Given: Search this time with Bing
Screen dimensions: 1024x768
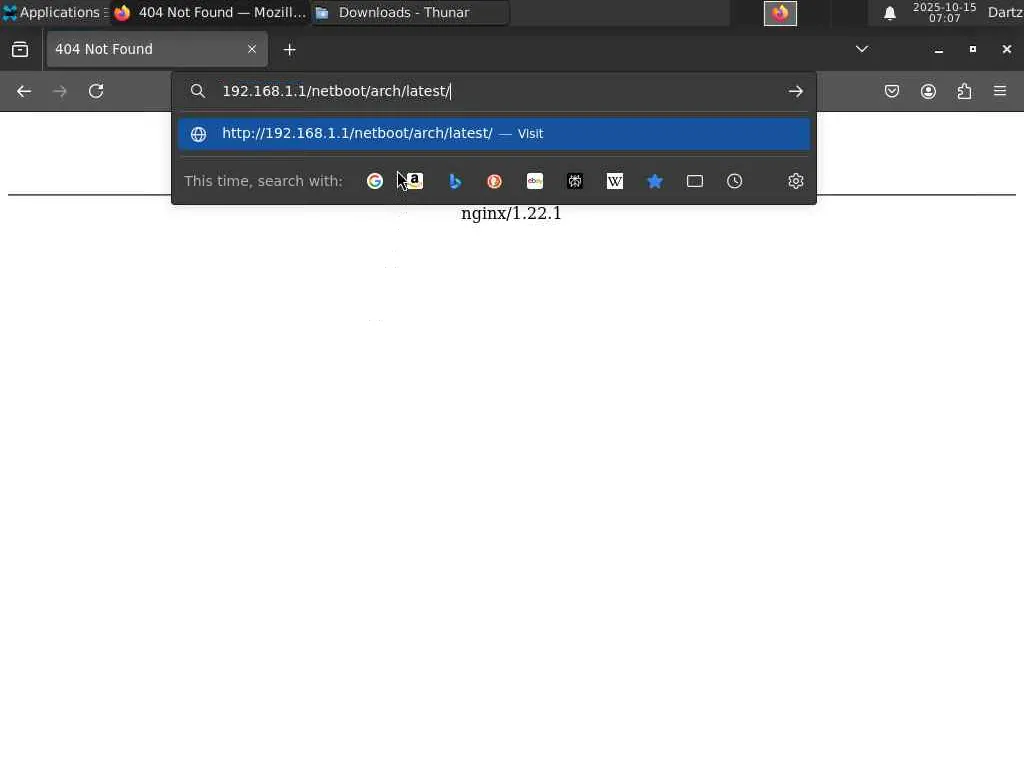Looking at the screenshot, I should coord(455,181).
